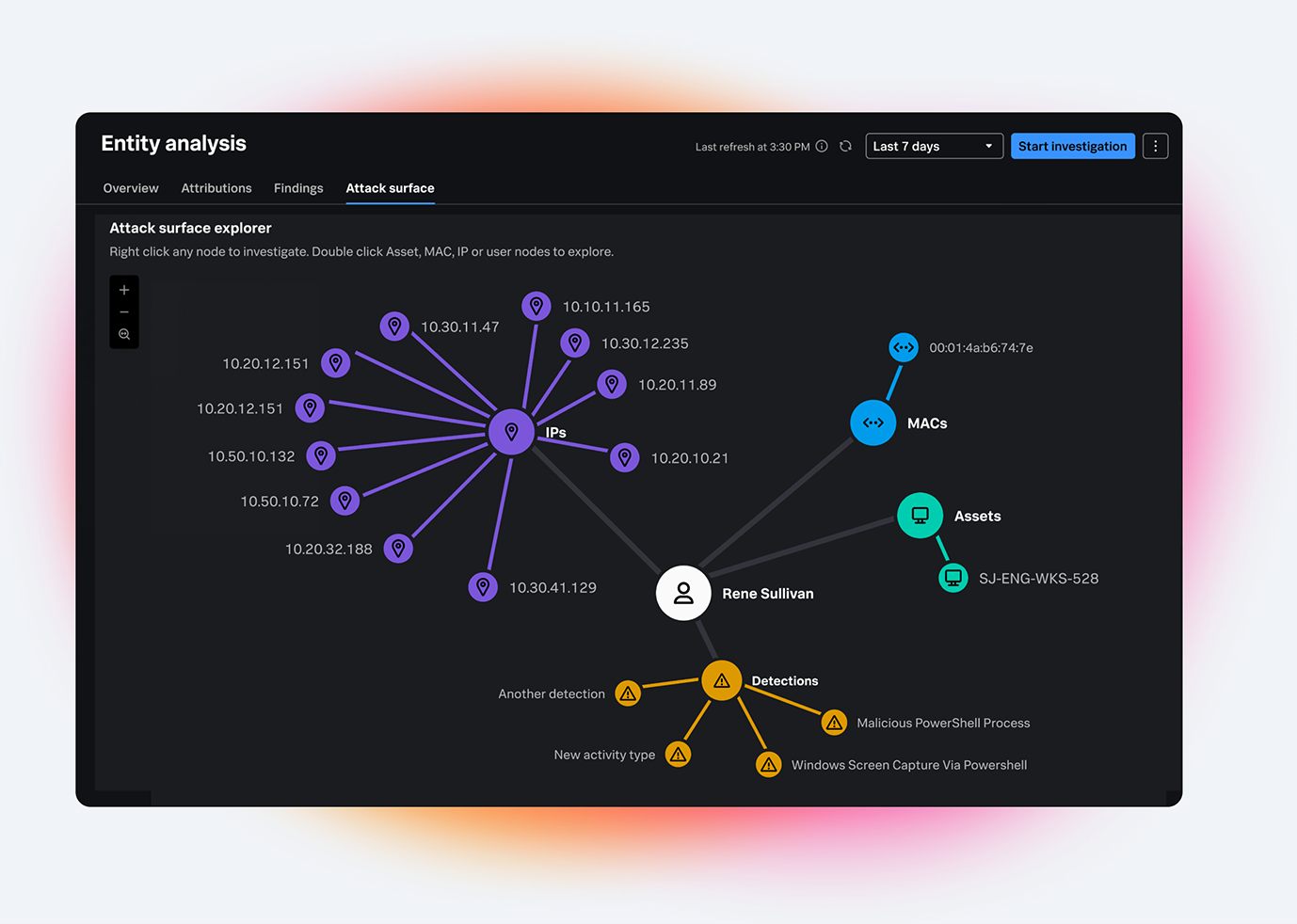Select the Malicious PowerShell Process detection icon
This screenshot has height=924, width=1297.
834,722
